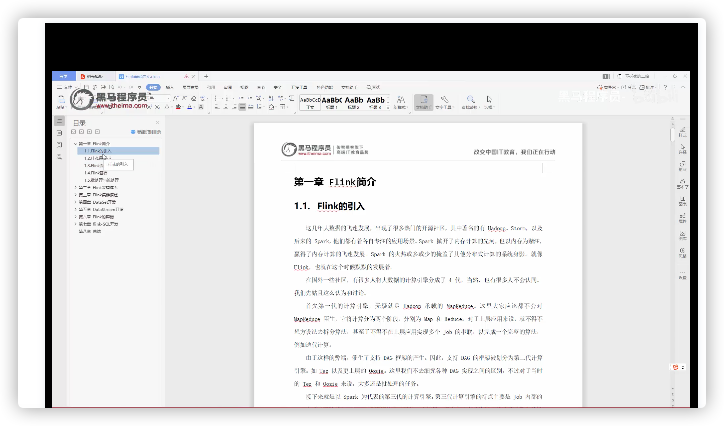724x426 pixels.
Task: Click the align left icon
Action: 217,107
